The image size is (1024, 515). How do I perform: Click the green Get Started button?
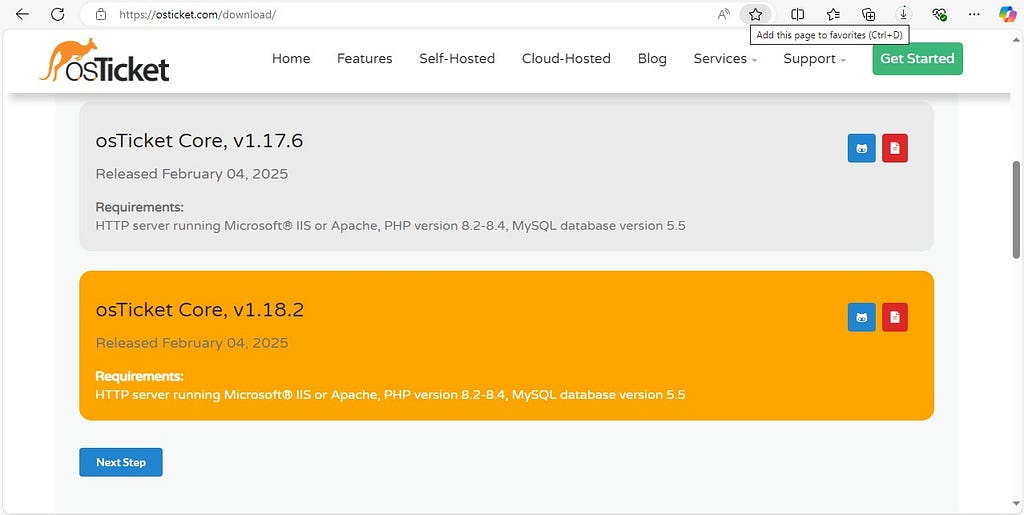[917, 59]
